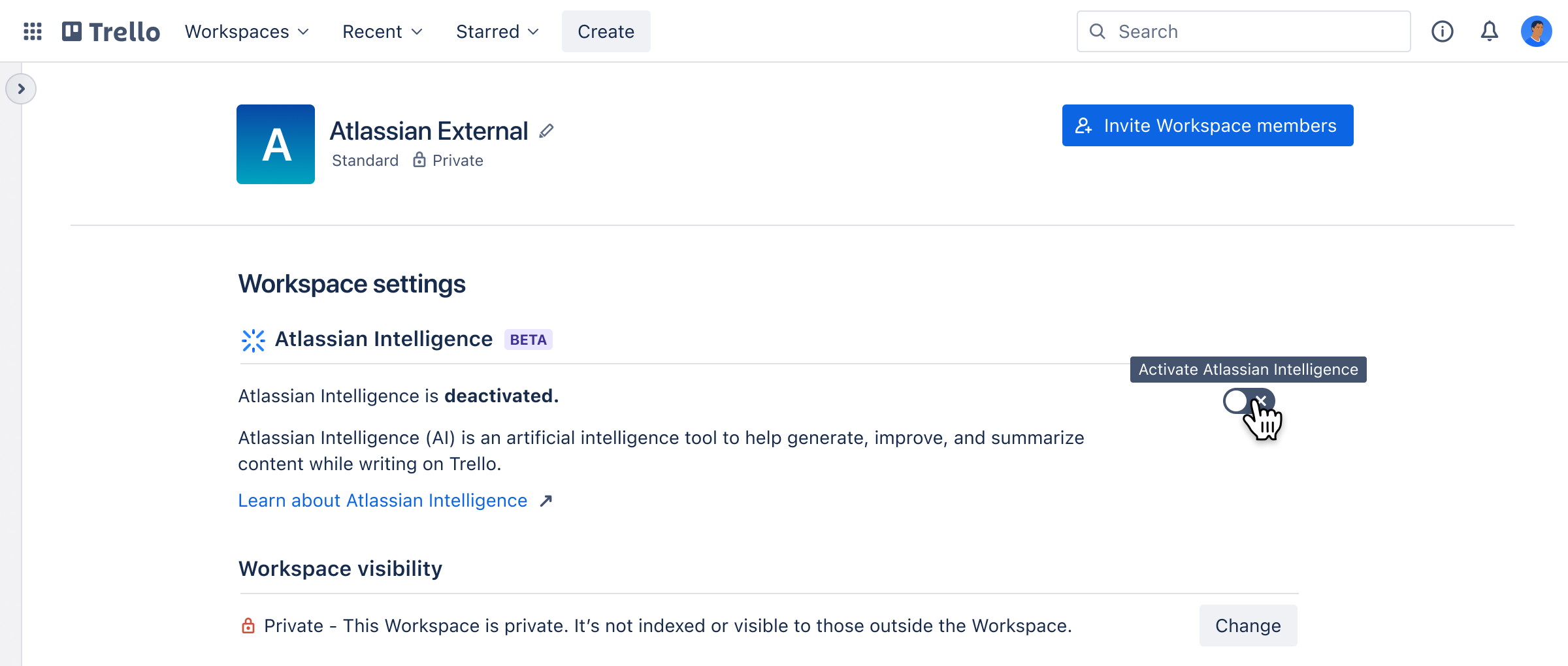
Task: Click the Atlassian External workspace avatar
Action: pyautogui.click(x=275, y=144)
